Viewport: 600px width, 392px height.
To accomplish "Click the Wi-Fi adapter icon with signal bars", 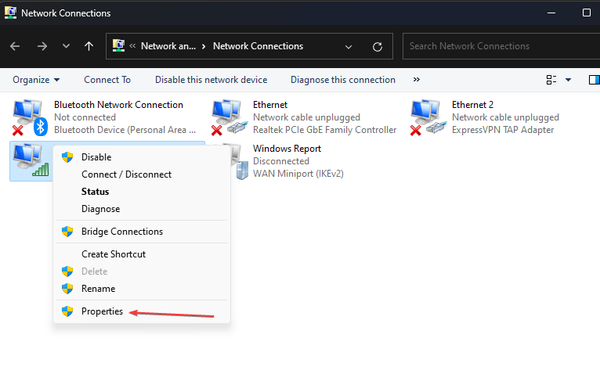I will tap(31, 160).
